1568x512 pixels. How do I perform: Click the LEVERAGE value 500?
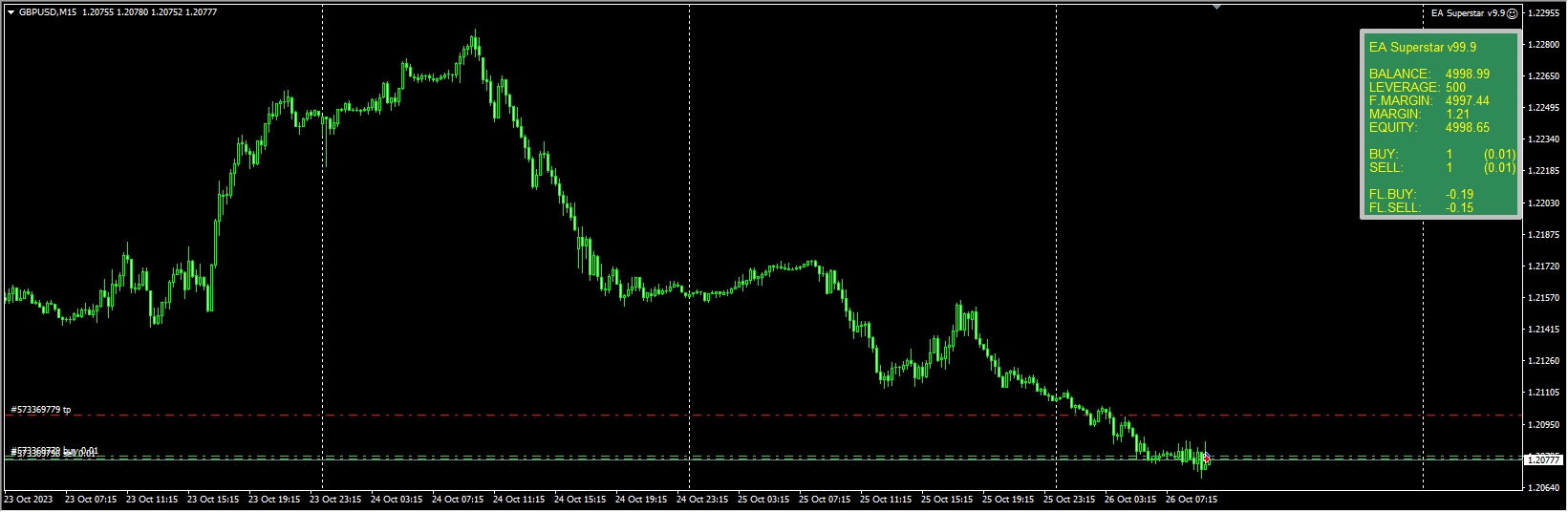[1455, 87]
